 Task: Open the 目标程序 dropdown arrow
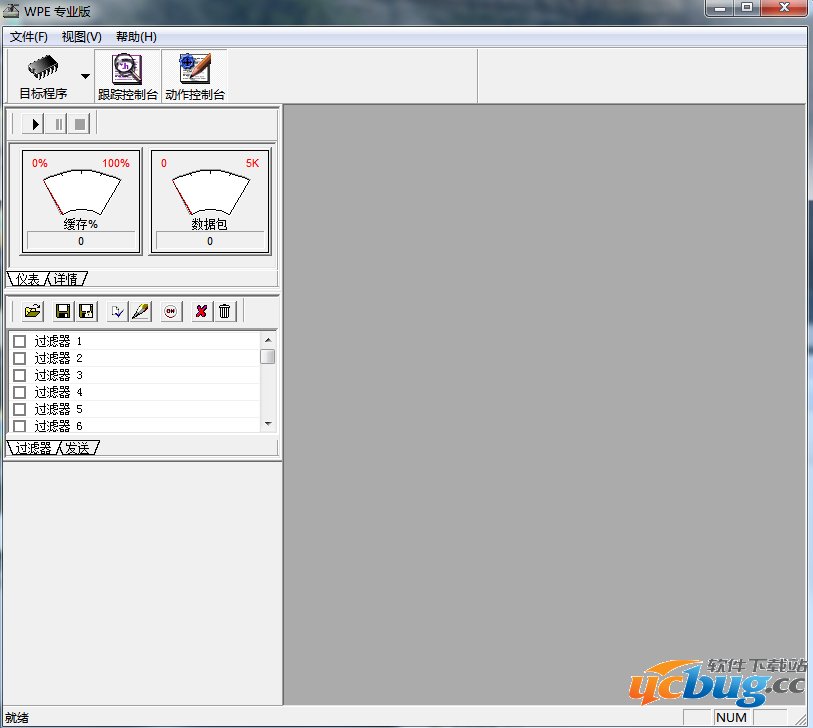(86, 76)
